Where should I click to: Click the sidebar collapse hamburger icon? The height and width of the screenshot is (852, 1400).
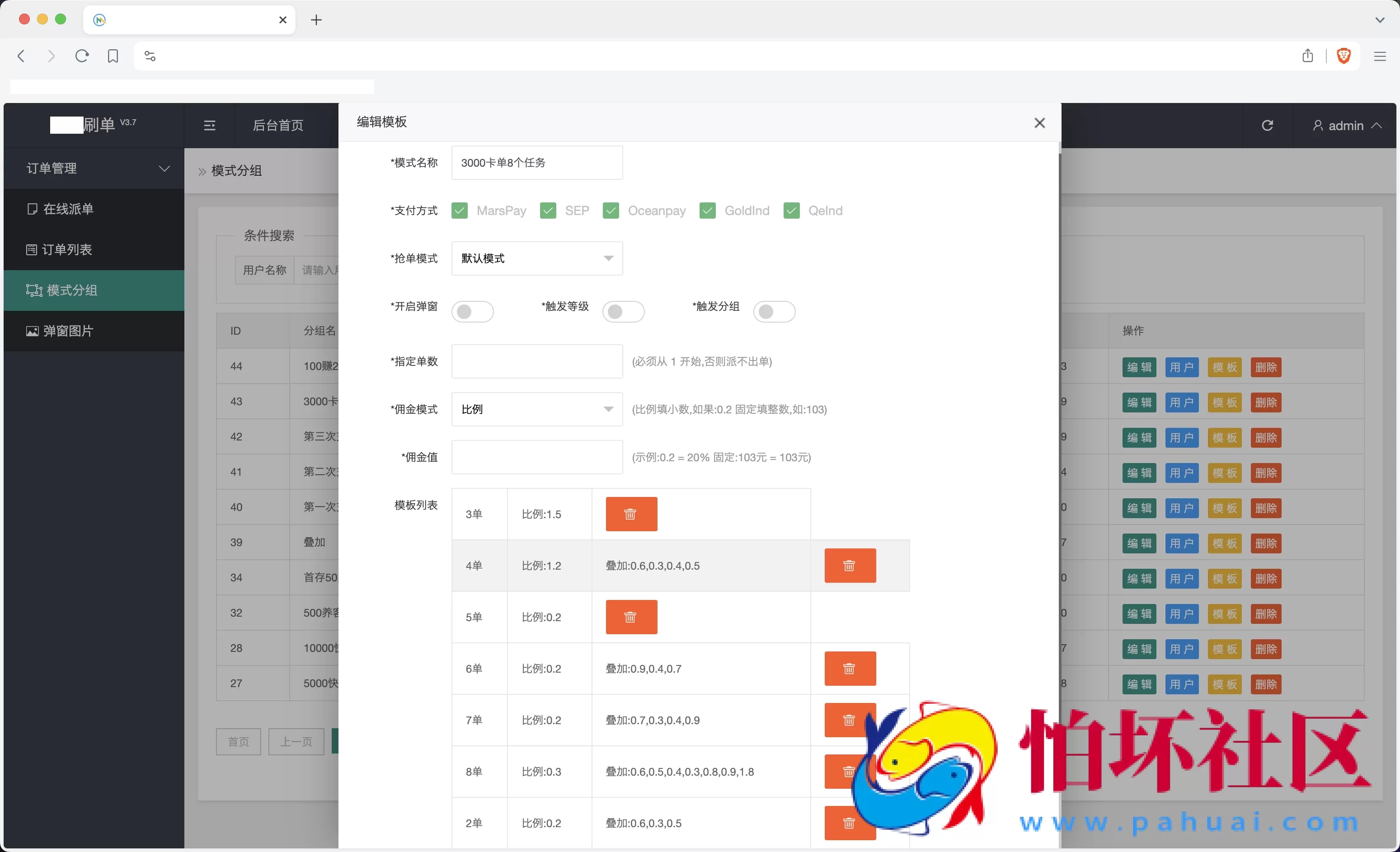click(210, 125)
